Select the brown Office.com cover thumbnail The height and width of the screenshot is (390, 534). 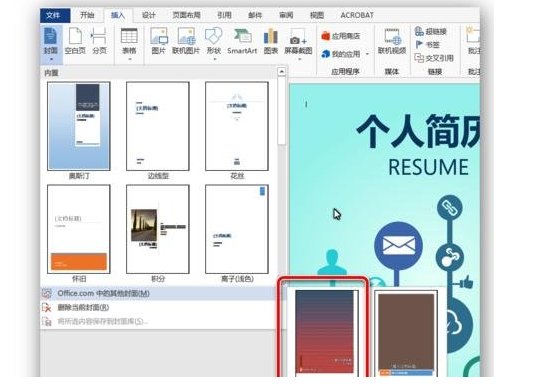coord(406,334)
